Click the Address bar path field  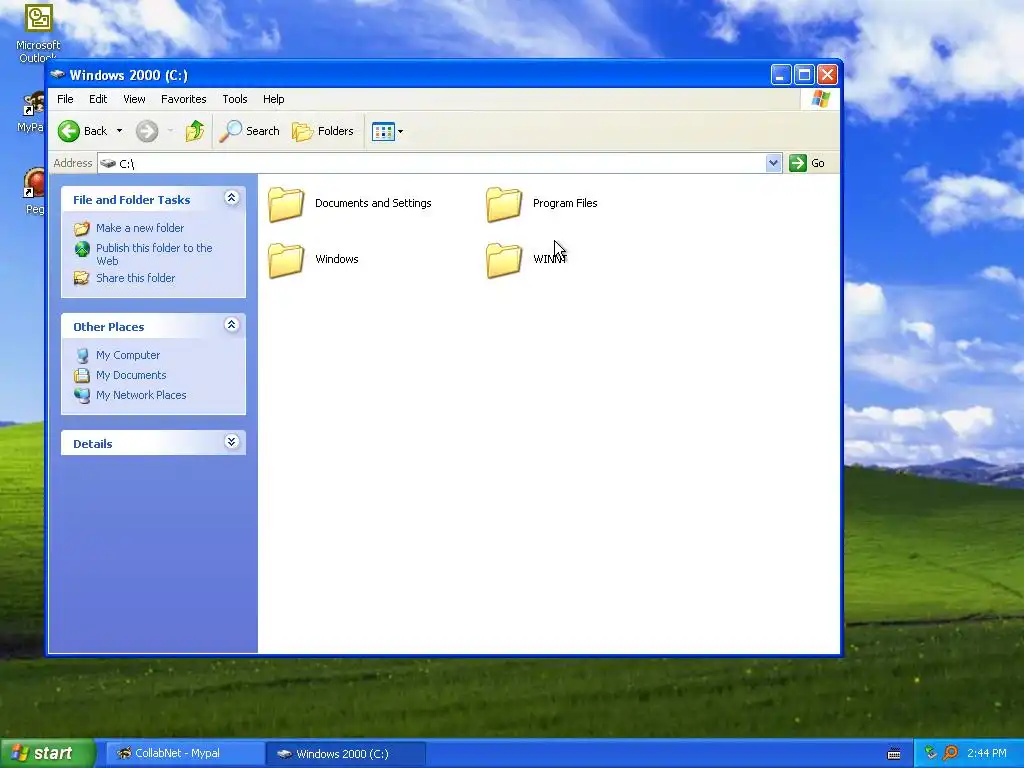click(x=431, y=163)
